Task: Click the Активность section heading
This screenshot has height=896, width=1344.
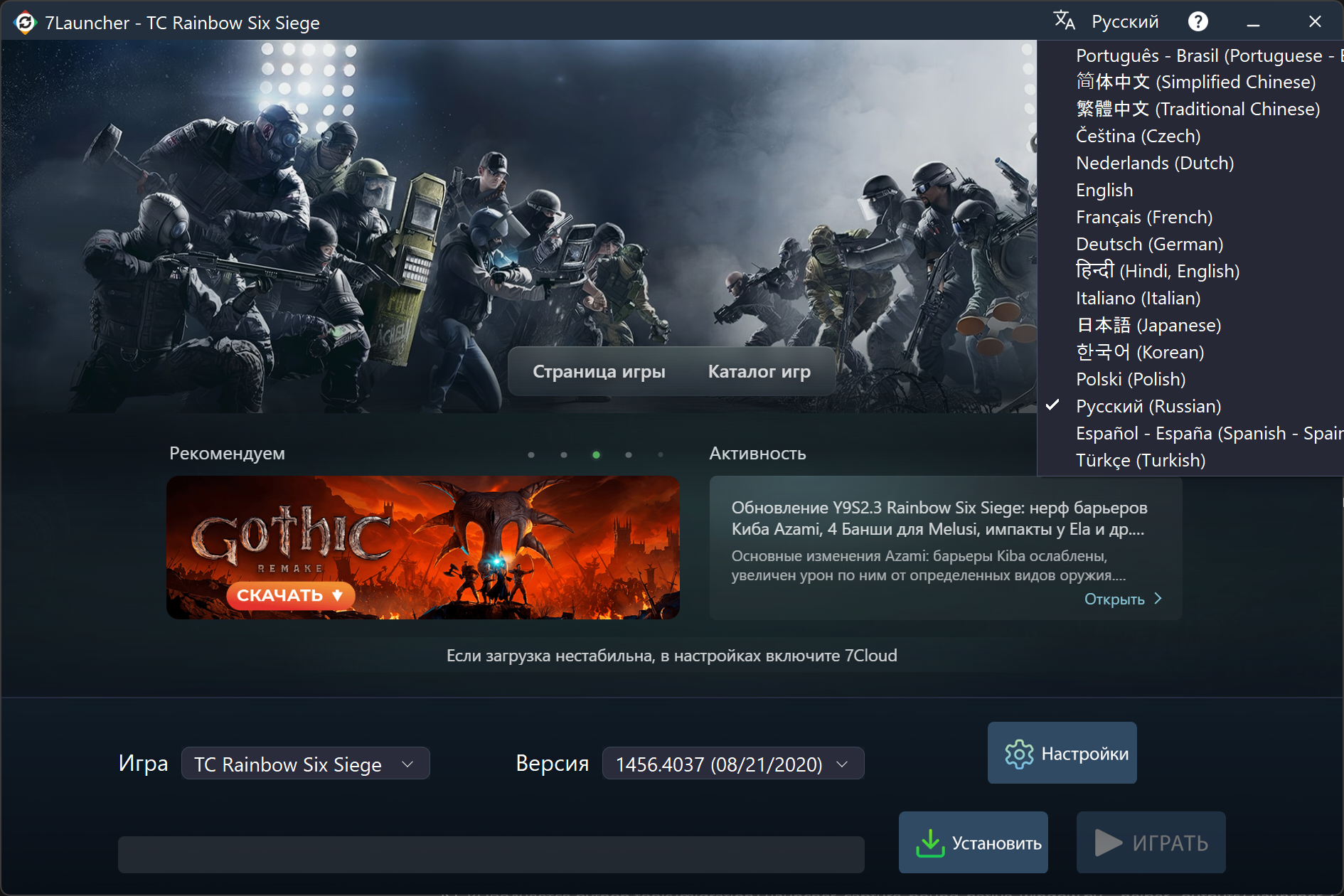Action: (758, 454)
